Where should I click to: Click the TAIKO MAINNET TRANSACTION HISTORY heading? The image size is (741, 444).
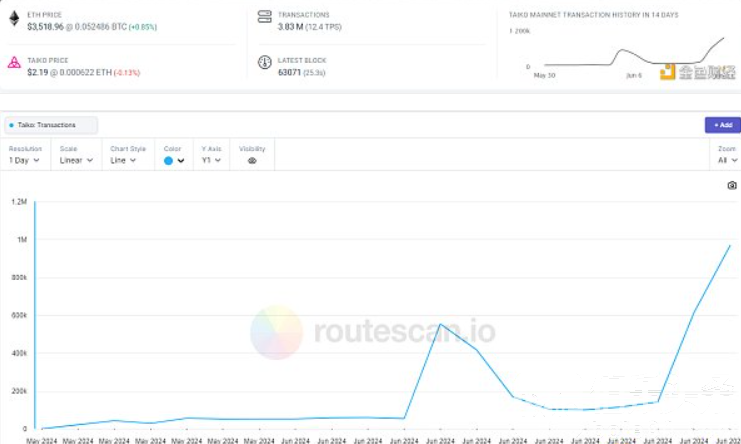point(593,15)
